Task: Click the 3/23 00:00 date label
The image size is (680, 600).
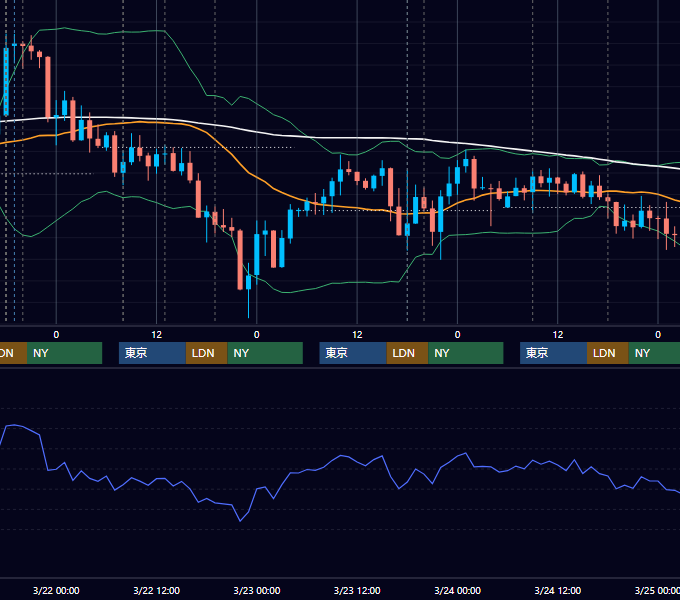Action: [x=257, y=590]
